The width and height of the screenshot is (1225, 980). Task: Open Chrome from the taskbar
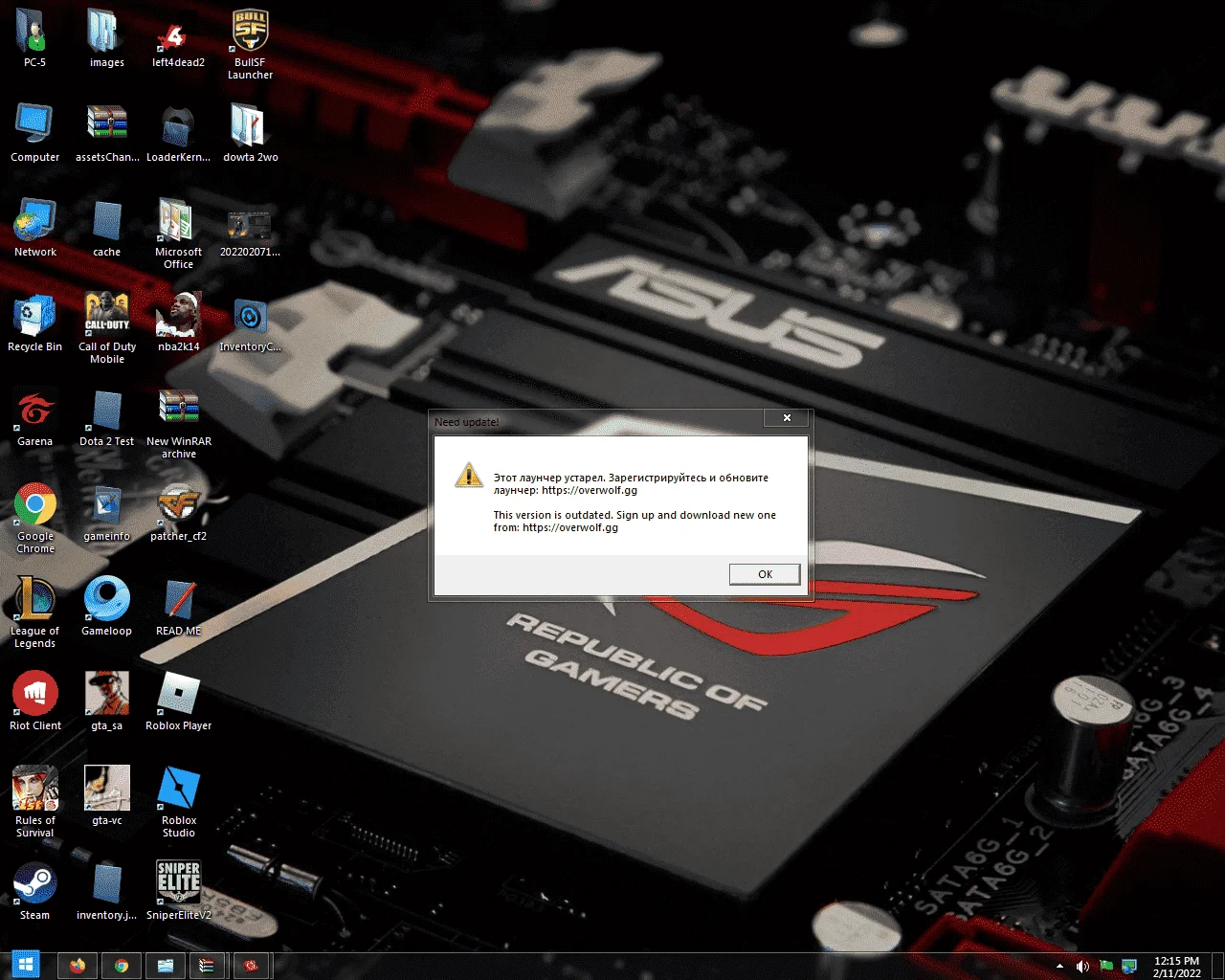[x=122, y=966]
